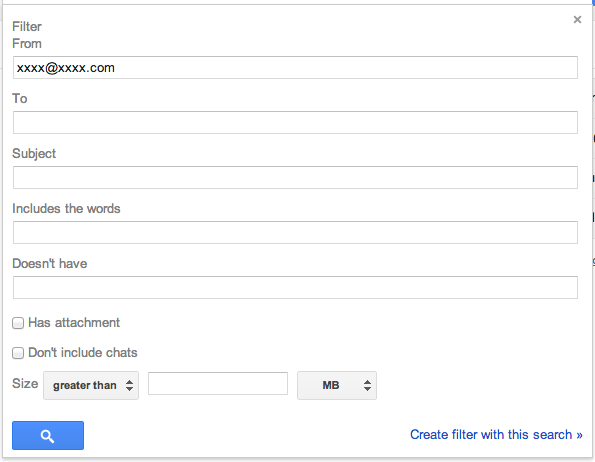This screenshot has width=595, height=462.
Task: Click the 'Includes the words' label
Action: (x=66, y=209)
